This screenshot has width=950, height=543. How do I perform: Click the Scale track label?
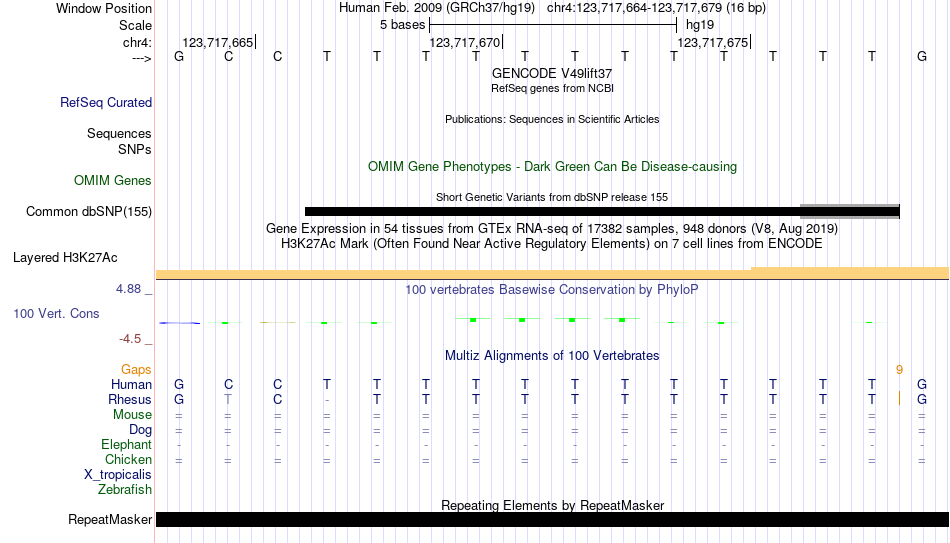coord(135,25)
